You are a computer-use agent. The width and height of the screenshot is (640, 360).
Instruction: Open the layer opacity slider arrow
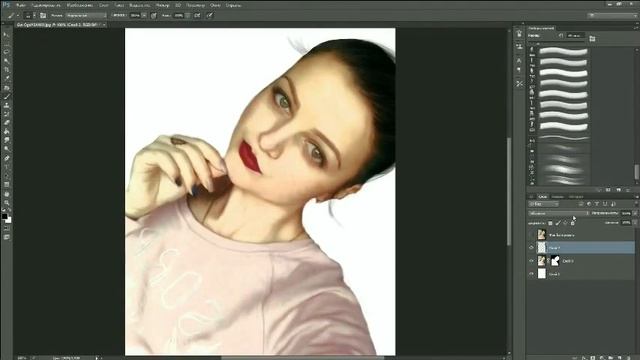(x=635, y=213)
